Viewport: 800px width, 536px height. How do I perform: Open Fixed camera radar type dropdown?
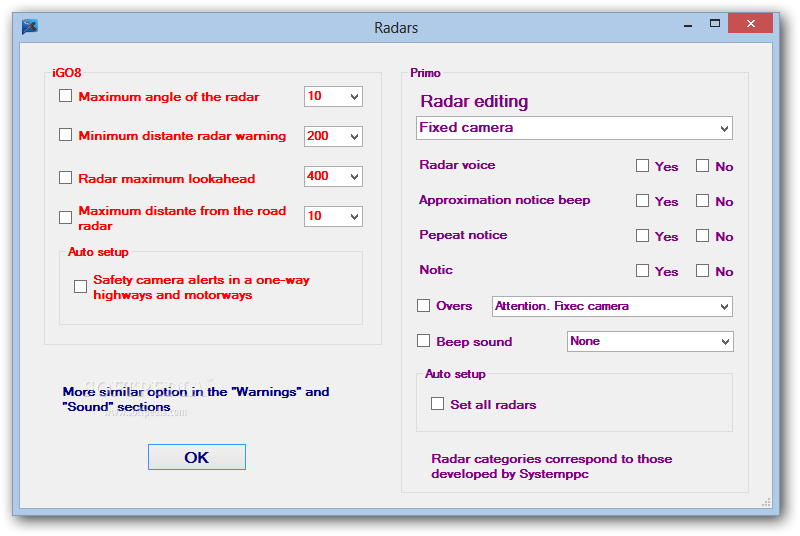[574, 128]
